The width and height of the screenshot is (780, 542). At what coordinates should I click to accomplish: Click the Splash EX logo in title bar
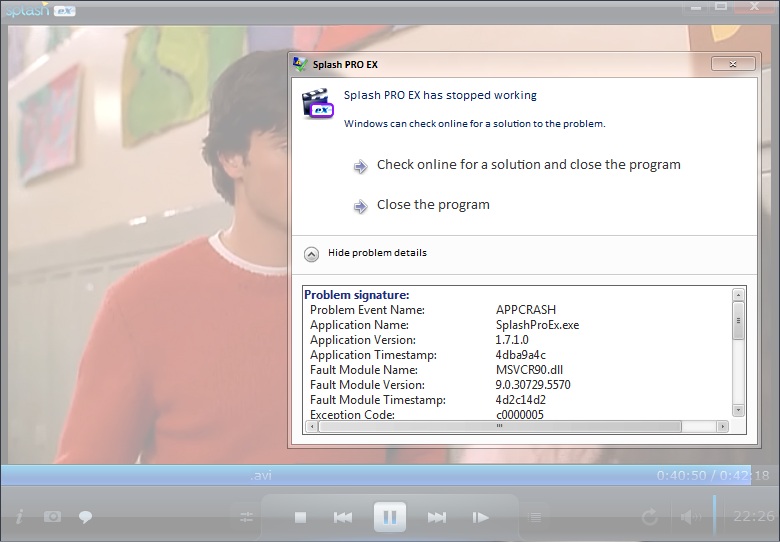pyautogui.click(x=40, y=9)
